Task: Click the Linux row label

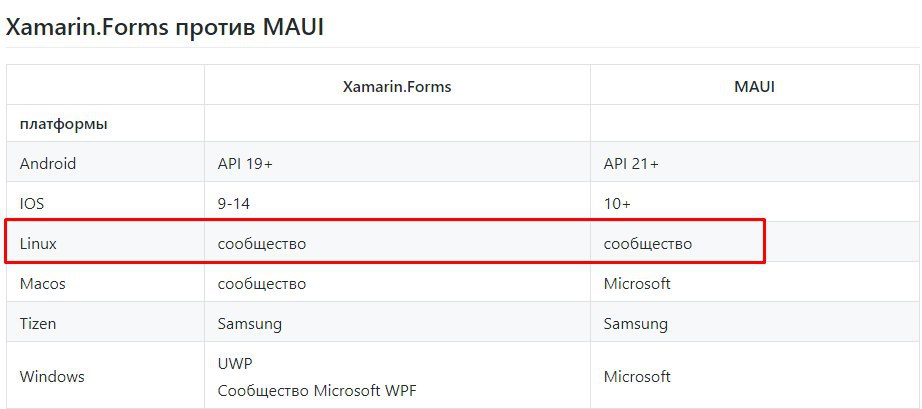Action: [x=38, y=243]
